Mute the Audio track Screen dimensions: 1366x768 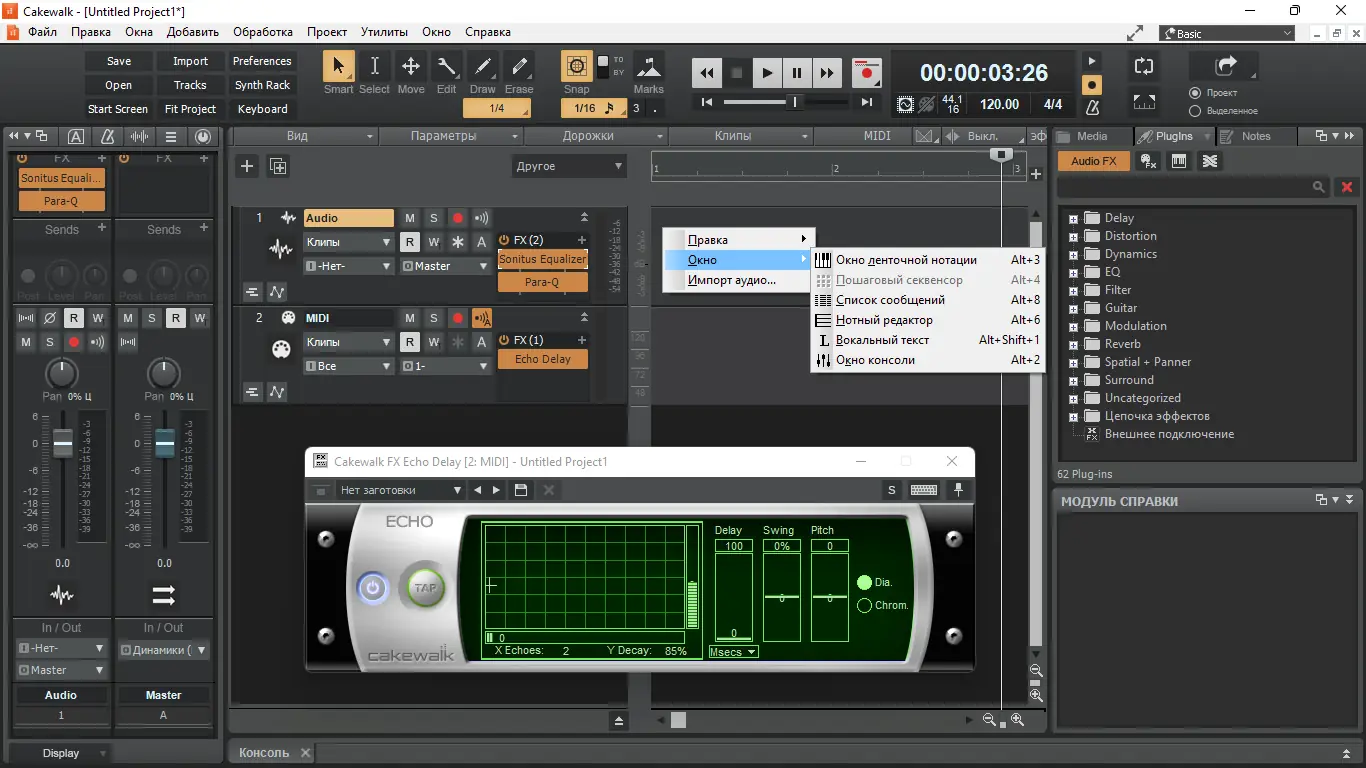tap(410, 218)
